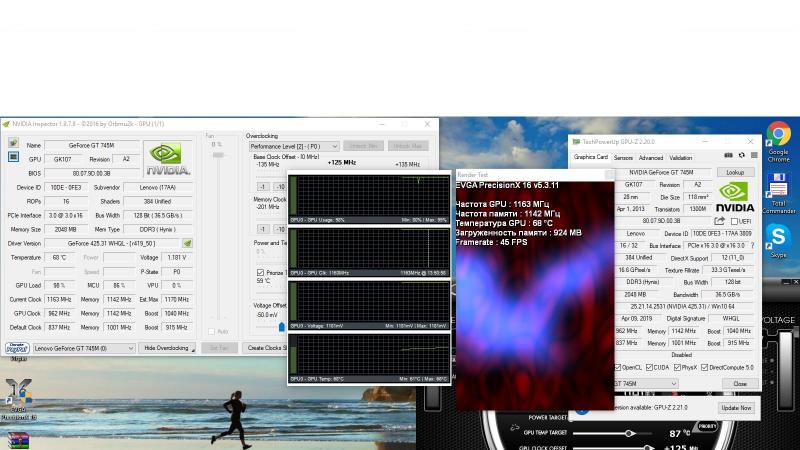Open the sensor monitoring icon in NVIDIA Inspector

pyautogui.click(x=13, y=157)
